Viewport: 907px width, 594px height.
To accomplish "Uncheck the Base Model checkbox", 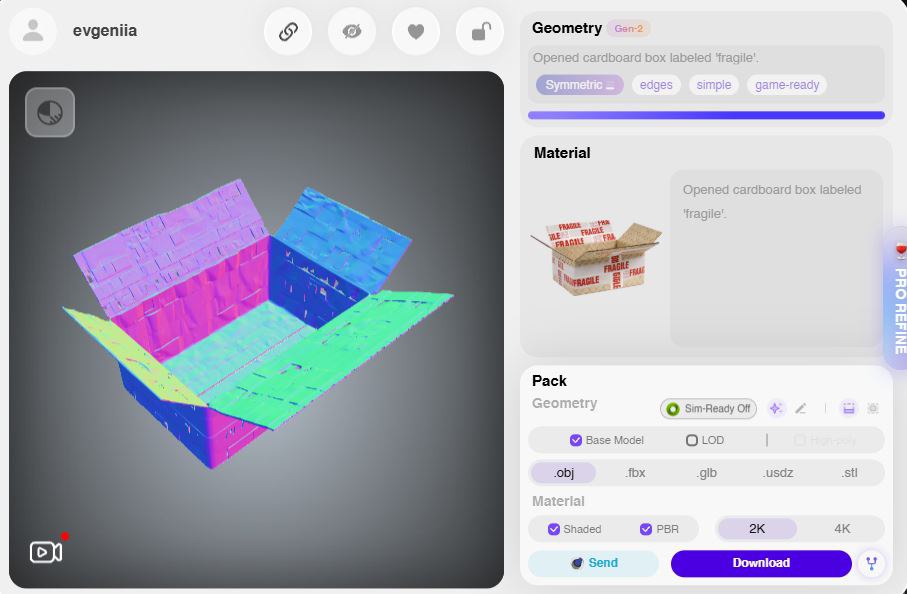I will tap(576, 440).
